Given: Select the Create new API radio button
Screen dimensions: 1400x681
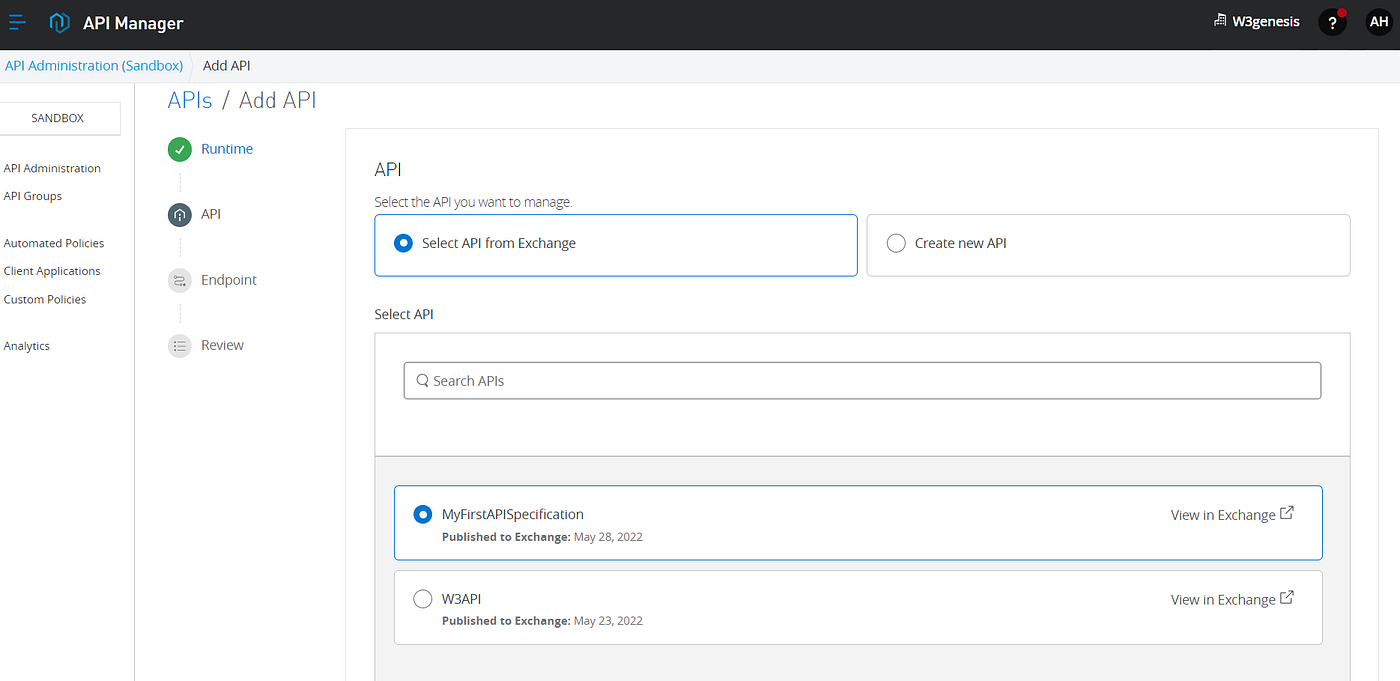Looking at the screenshot, I should coord(896,243).
